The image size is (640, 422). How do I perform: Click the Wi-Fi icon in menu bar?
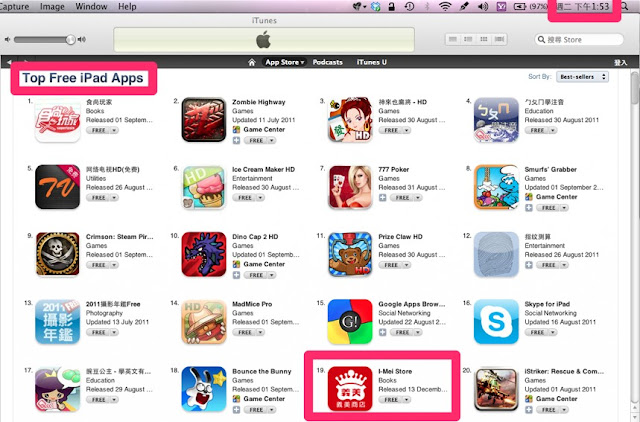(x=445, y=7)
